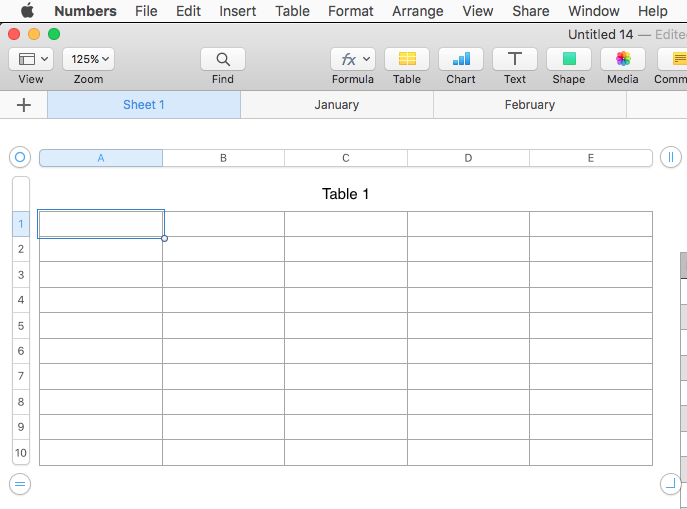Switch to the January tab
687x509 pixels.
tap(336, 105)
